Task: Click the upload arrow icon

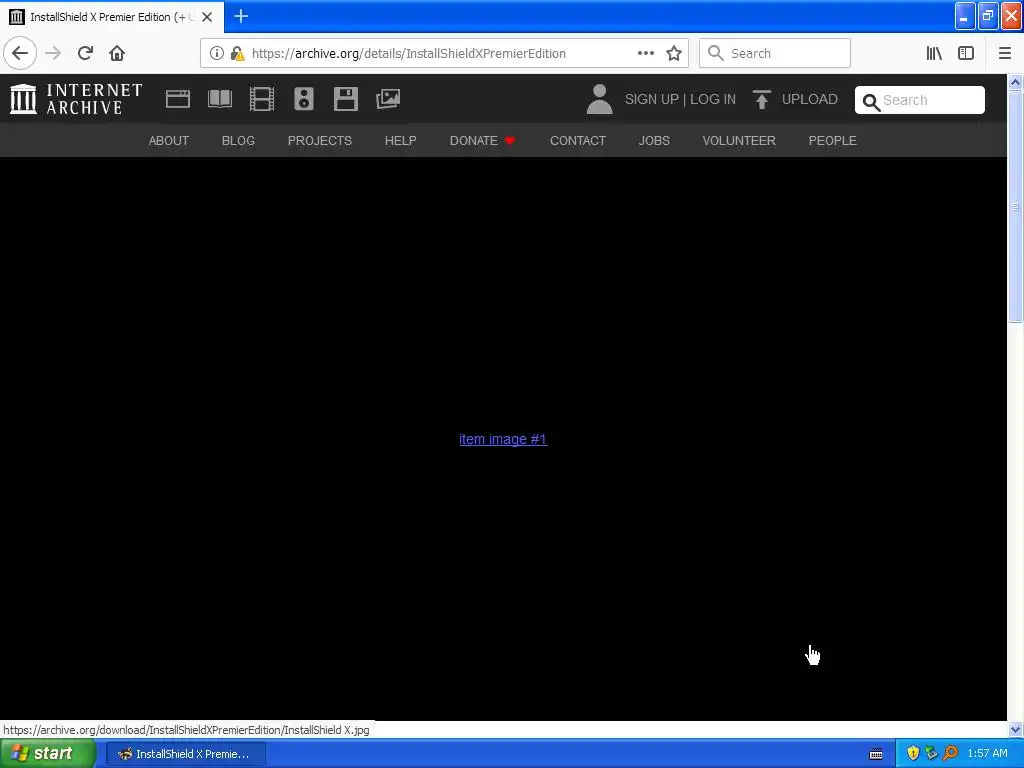Action: click(x=761, y=99)
